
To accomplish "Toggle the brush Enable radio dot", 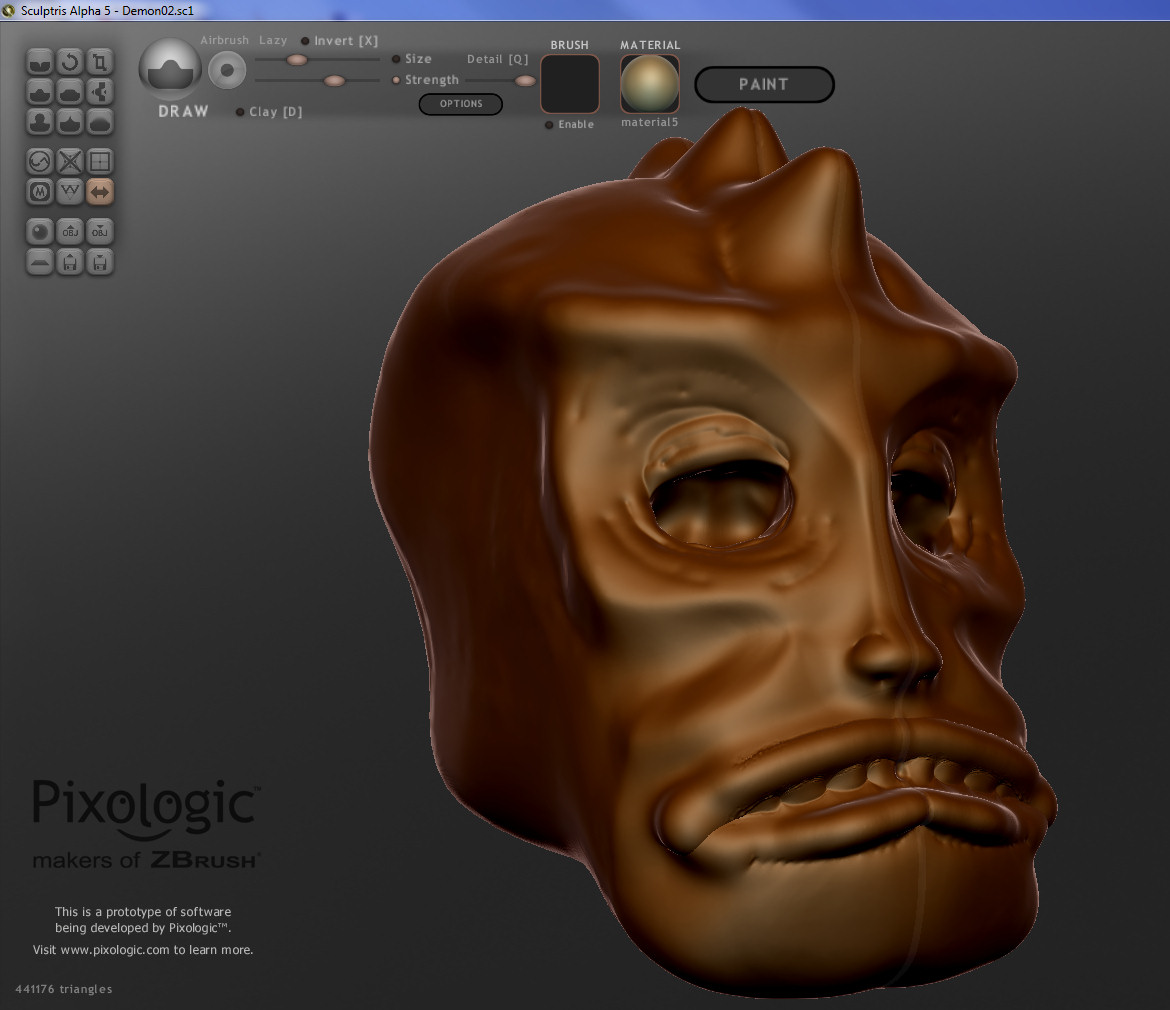I will tap(549, 125).
